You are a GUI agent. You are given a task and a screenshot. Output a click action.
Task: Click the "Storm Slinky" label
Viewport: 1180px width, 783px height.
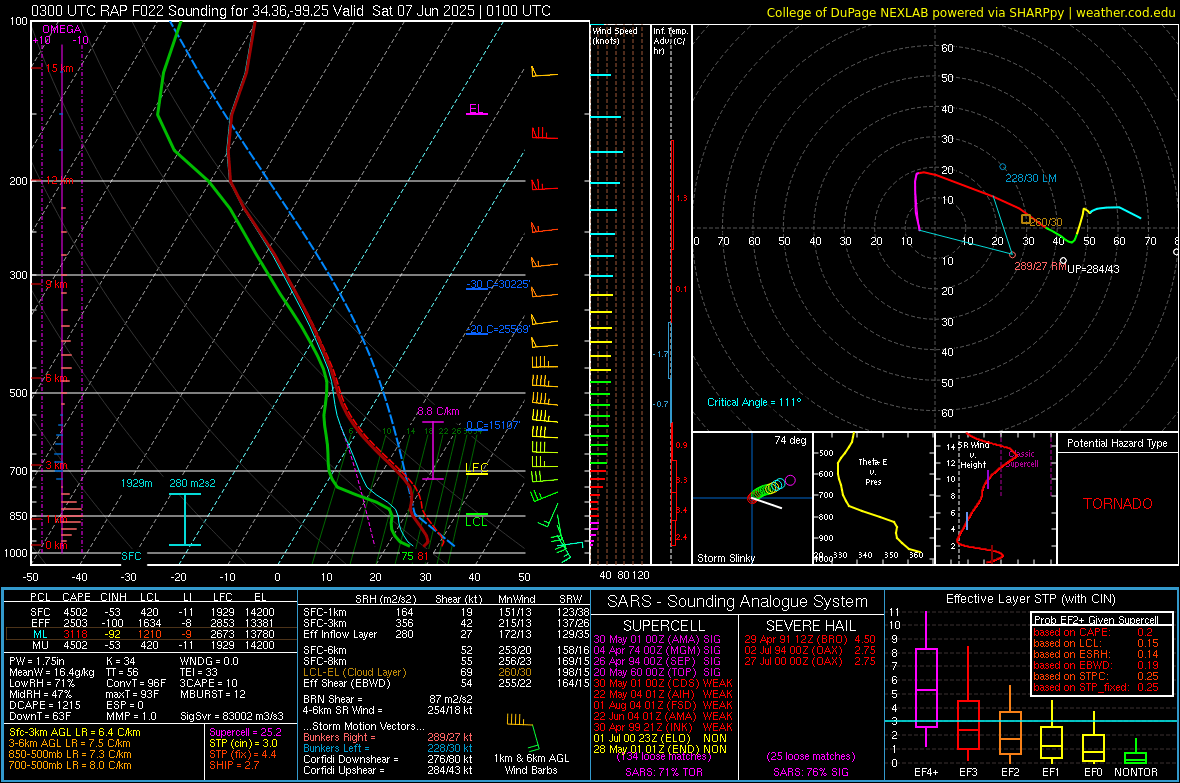[725, 558]
